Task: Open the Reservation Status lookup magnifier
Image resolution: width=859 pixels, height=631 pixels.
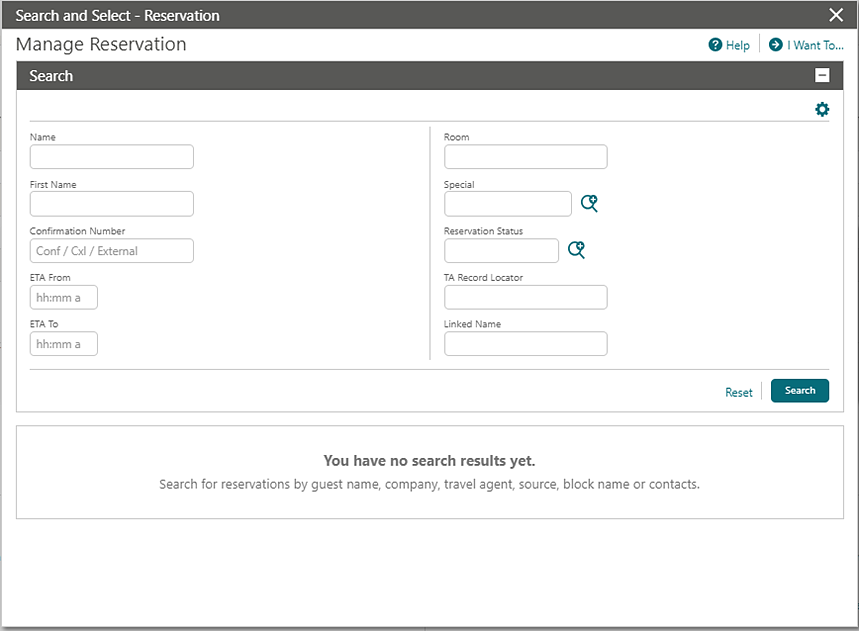Action: pos(576,250)
